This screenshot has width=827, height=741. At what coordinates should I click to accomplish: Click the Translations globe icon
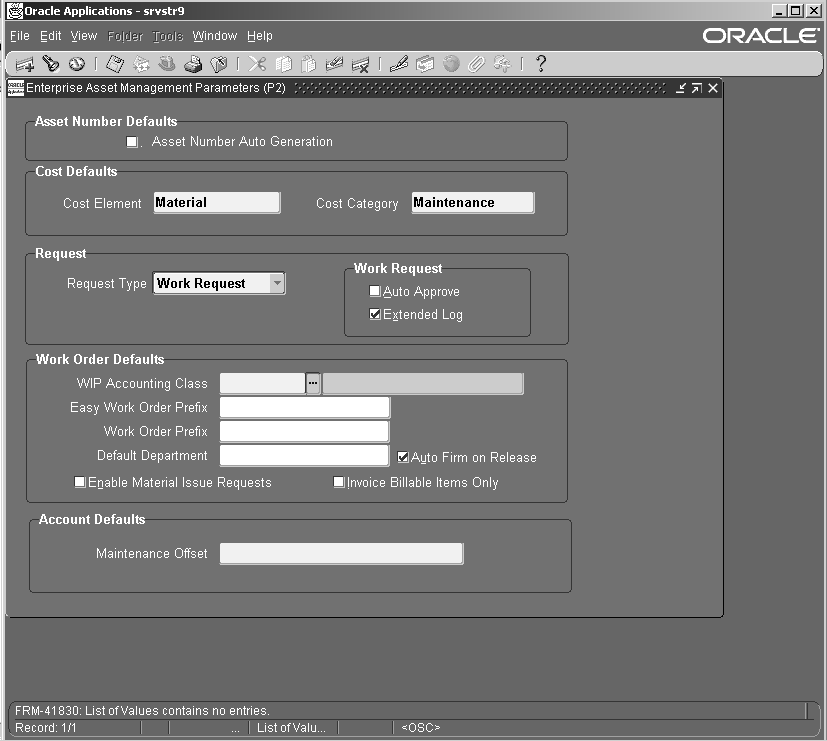(451, 64)
